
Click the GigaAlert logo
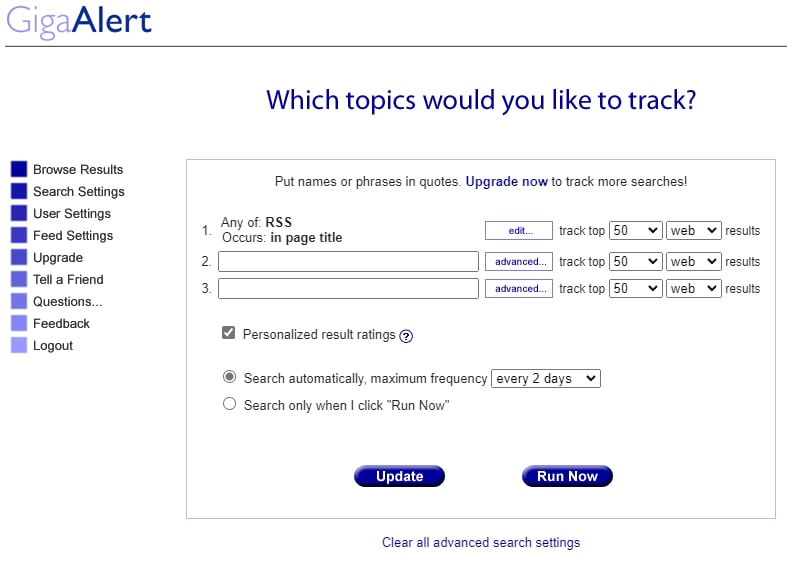(x=79, y=21)
